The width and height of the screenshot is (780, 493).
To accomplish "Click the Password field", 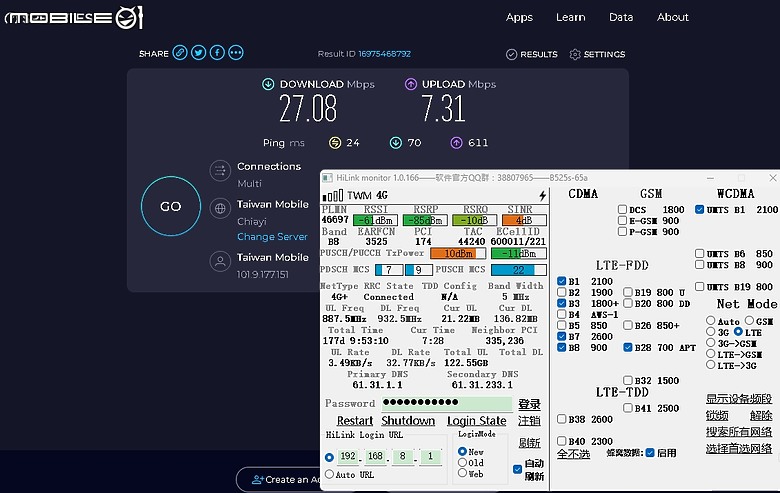I will (x=447, y=403).
